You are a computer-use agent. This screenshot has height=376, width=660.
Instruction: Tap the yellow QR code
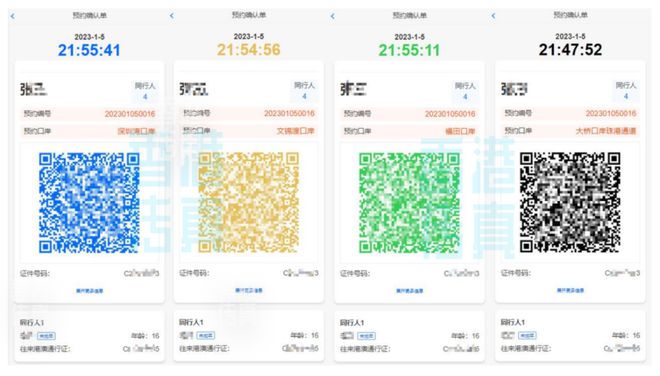pyautogui.click(x=249, y=203)
